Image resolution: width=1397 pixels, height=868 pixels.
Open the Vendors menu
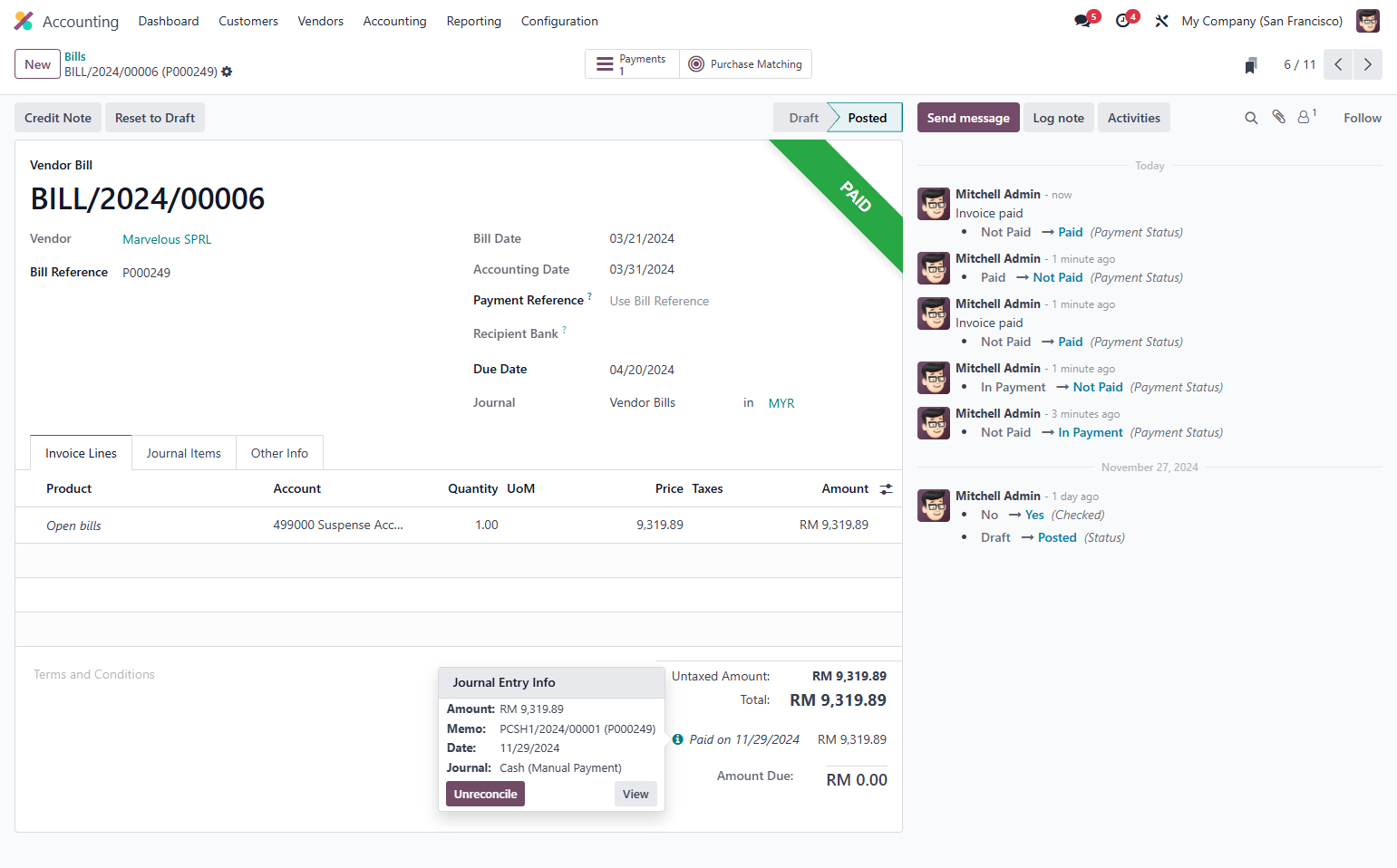click(320, 21)
